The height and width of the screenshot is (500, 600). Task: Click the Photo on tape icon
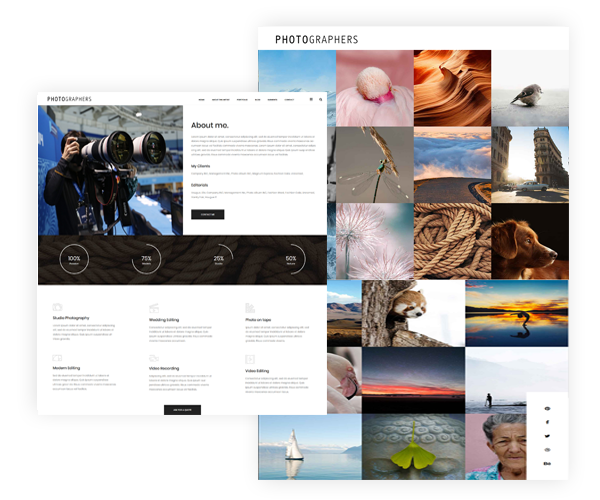tap(250, 307)
